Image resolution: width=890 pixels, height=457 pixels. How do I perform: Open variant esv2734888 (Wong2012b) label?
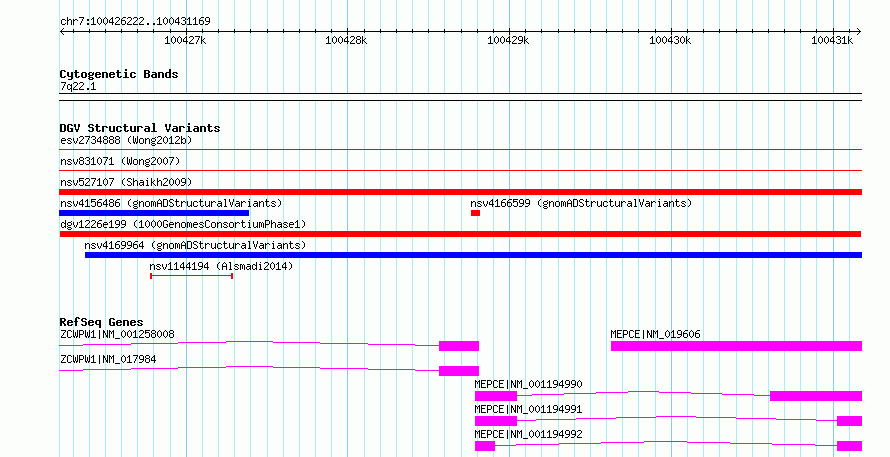(126, 140)
